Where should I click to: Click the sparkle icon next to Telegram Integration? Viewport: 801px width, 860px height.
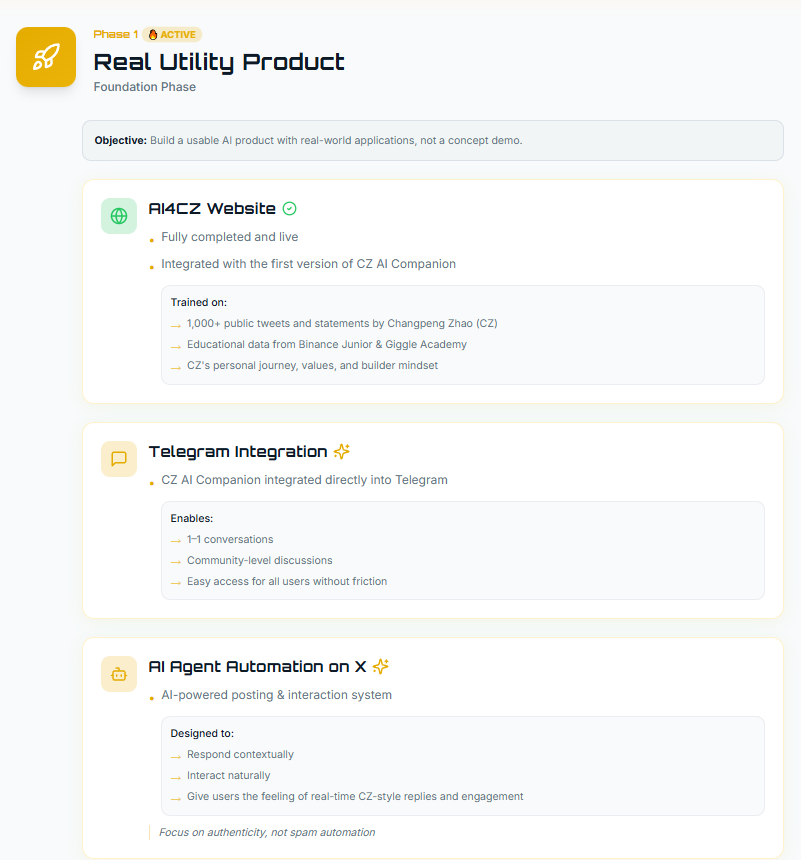tap(342, 451)
